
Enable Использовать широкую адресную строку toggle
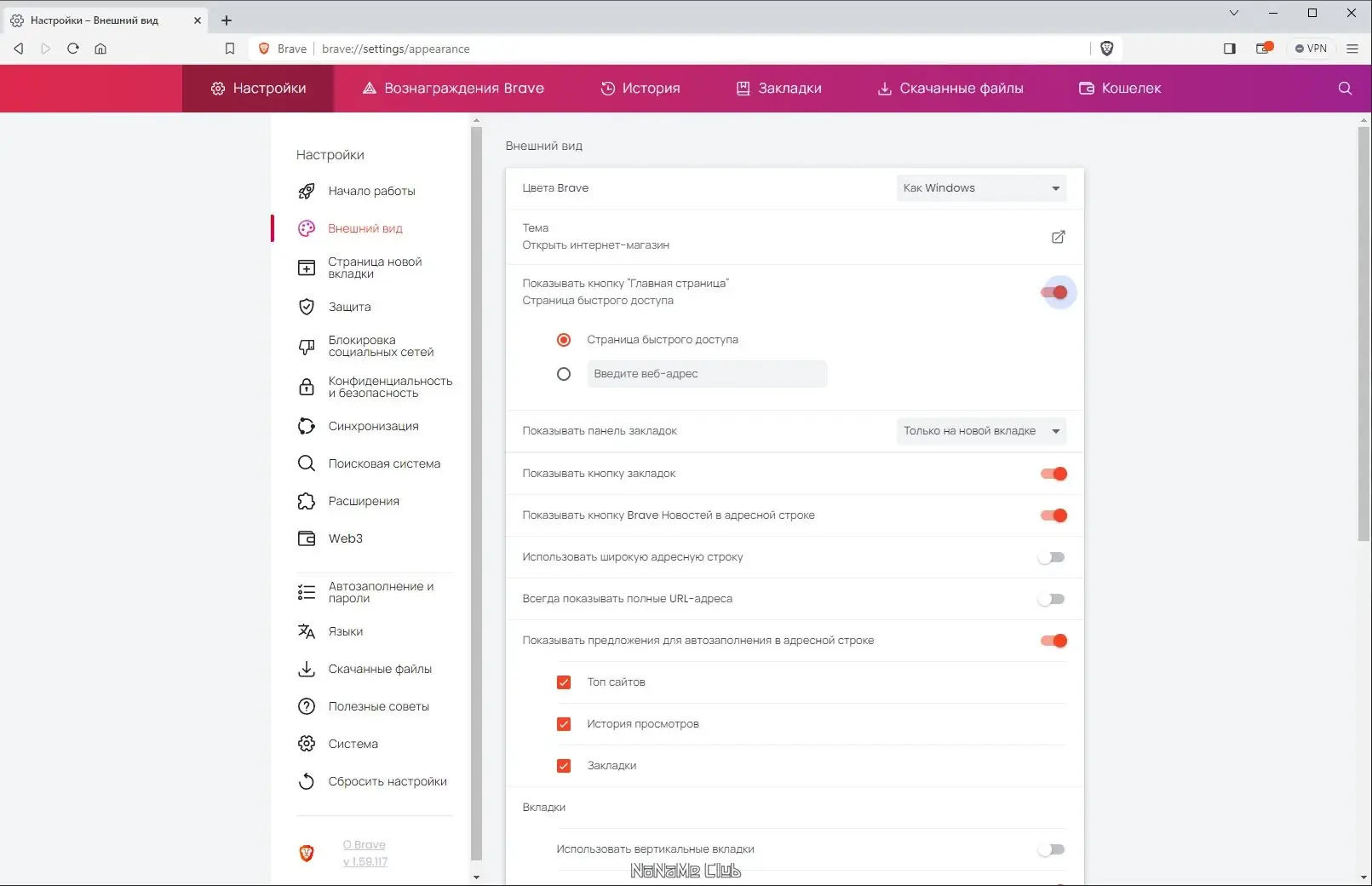coord(1052,557)
